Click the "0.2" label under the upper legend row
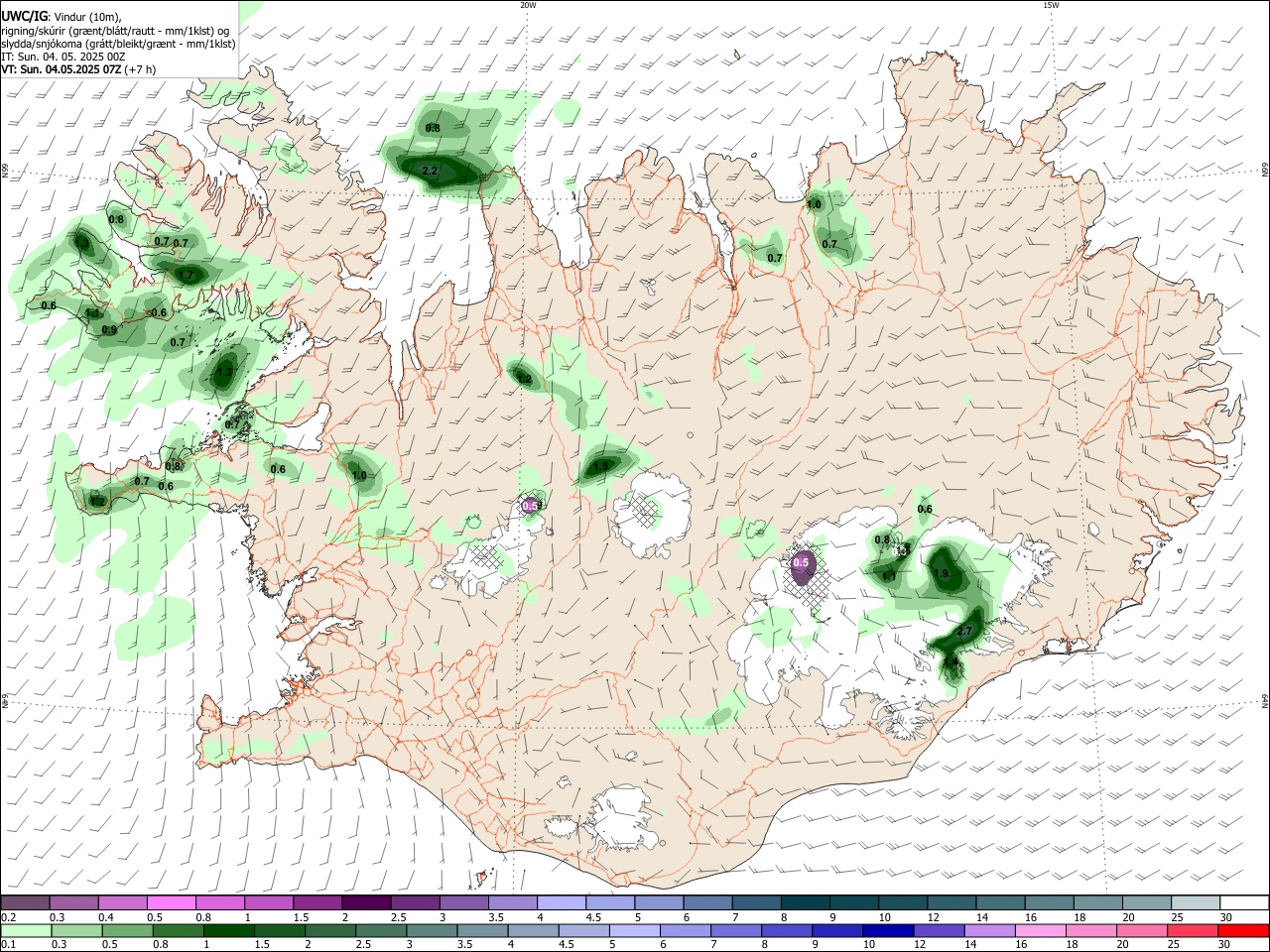Screen dimensions: 1270x952 pyautogui.click(x=9, y=917)
